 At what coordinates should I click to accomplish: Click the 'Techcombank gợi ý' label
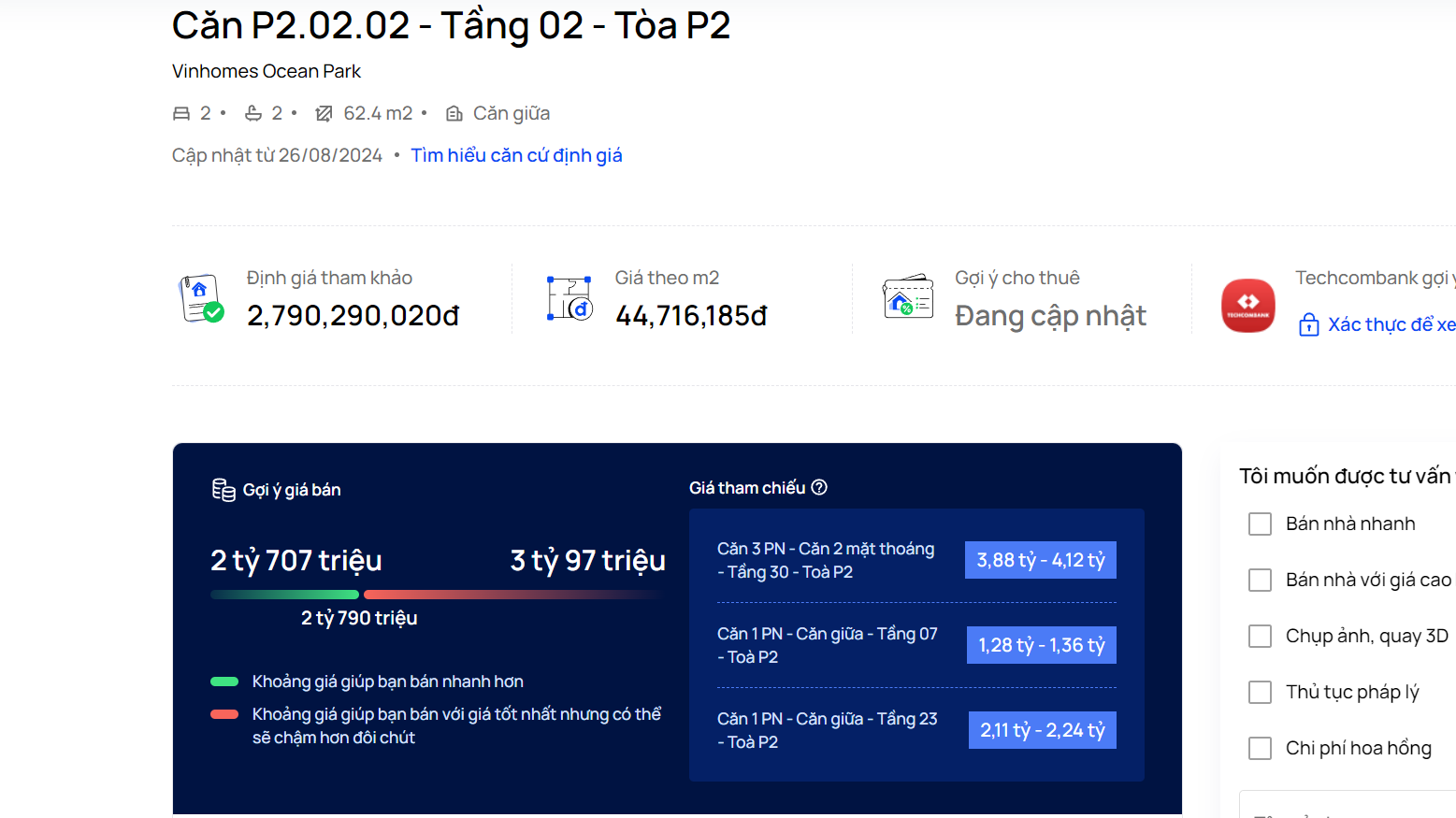[x=1375, y=278]
